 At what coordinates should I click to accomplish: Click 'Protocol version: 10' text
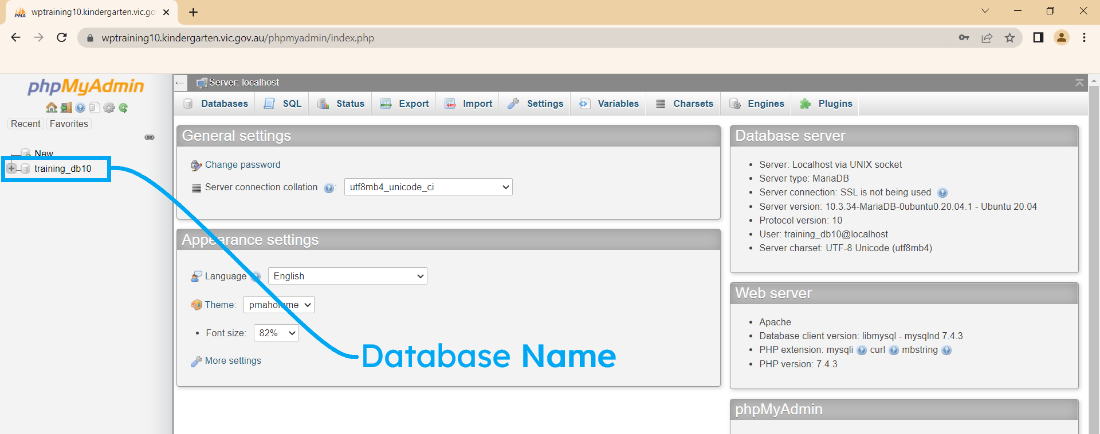pos(800,220)
